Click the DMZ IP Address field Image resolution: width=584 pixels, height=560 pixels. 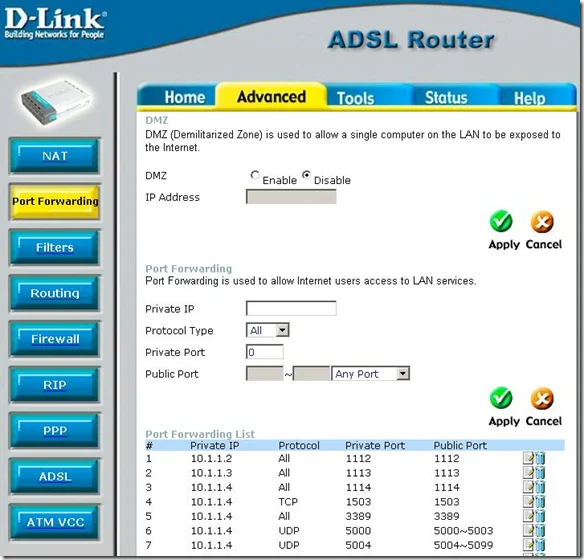(291, 197)
